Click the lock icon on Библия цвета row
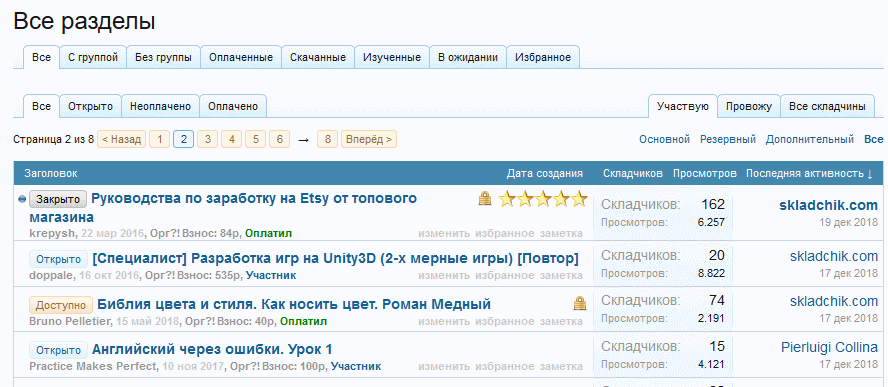888x387 pixels. [579, 304]
